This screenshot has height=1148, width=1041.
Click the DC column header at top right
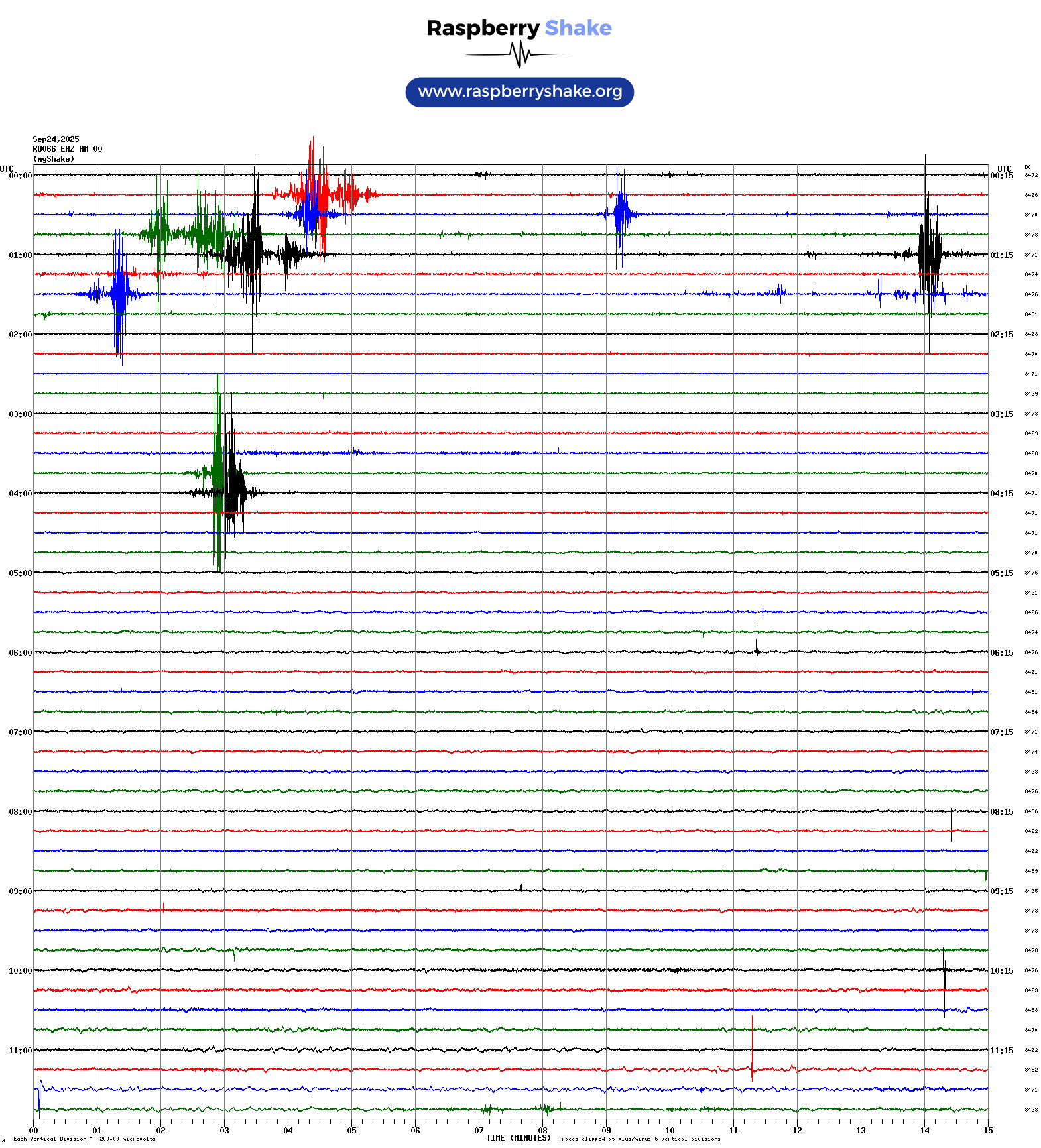point(1028,167)
